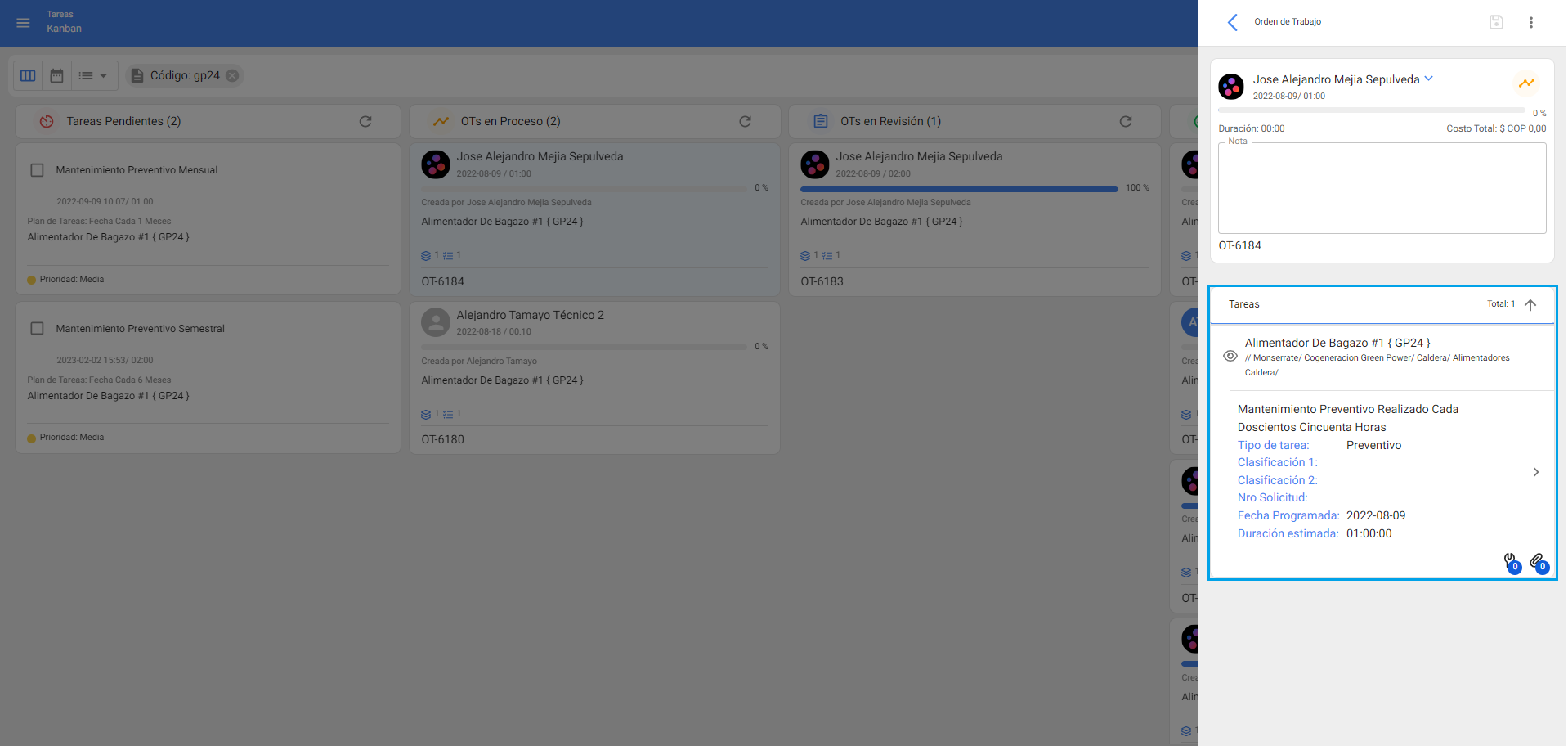Open the hamburger navigation menu
This screenshot has width=1568, height=746.
[23, 23]
